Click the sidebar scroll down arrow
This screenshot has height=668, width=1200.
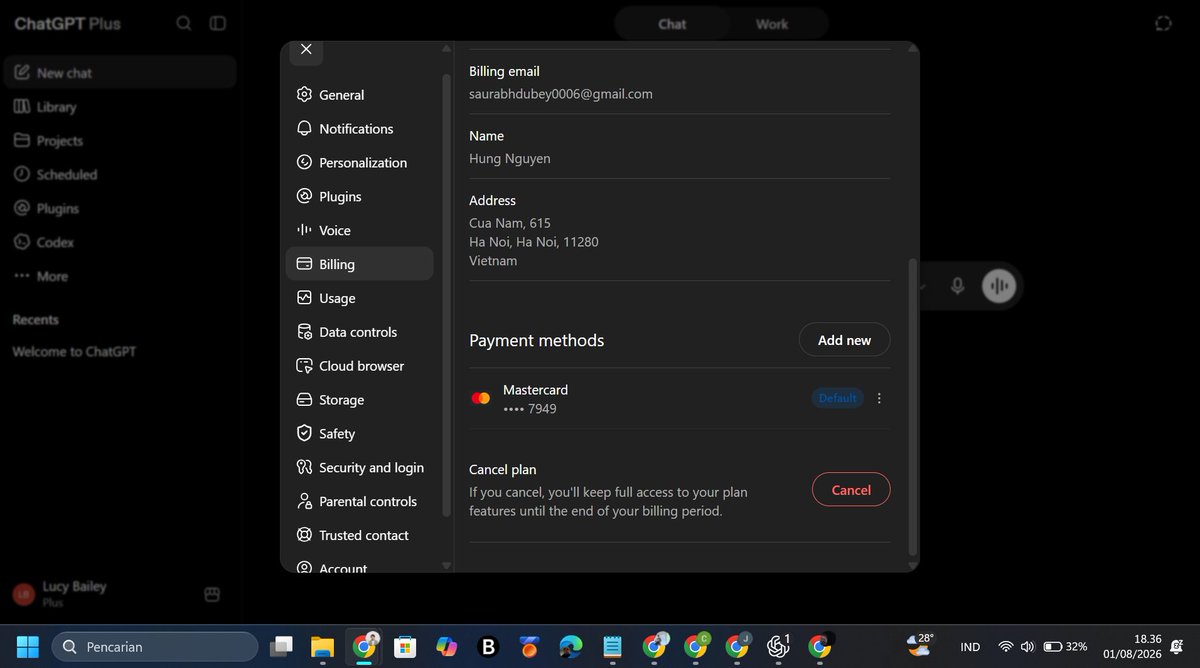point(446,565)
